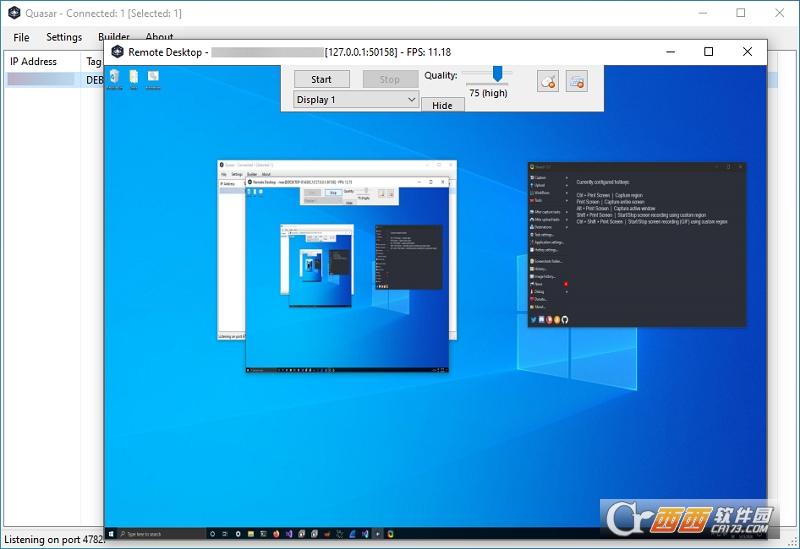Toggle remote keyboard input icon

click(x=577, y=81)
